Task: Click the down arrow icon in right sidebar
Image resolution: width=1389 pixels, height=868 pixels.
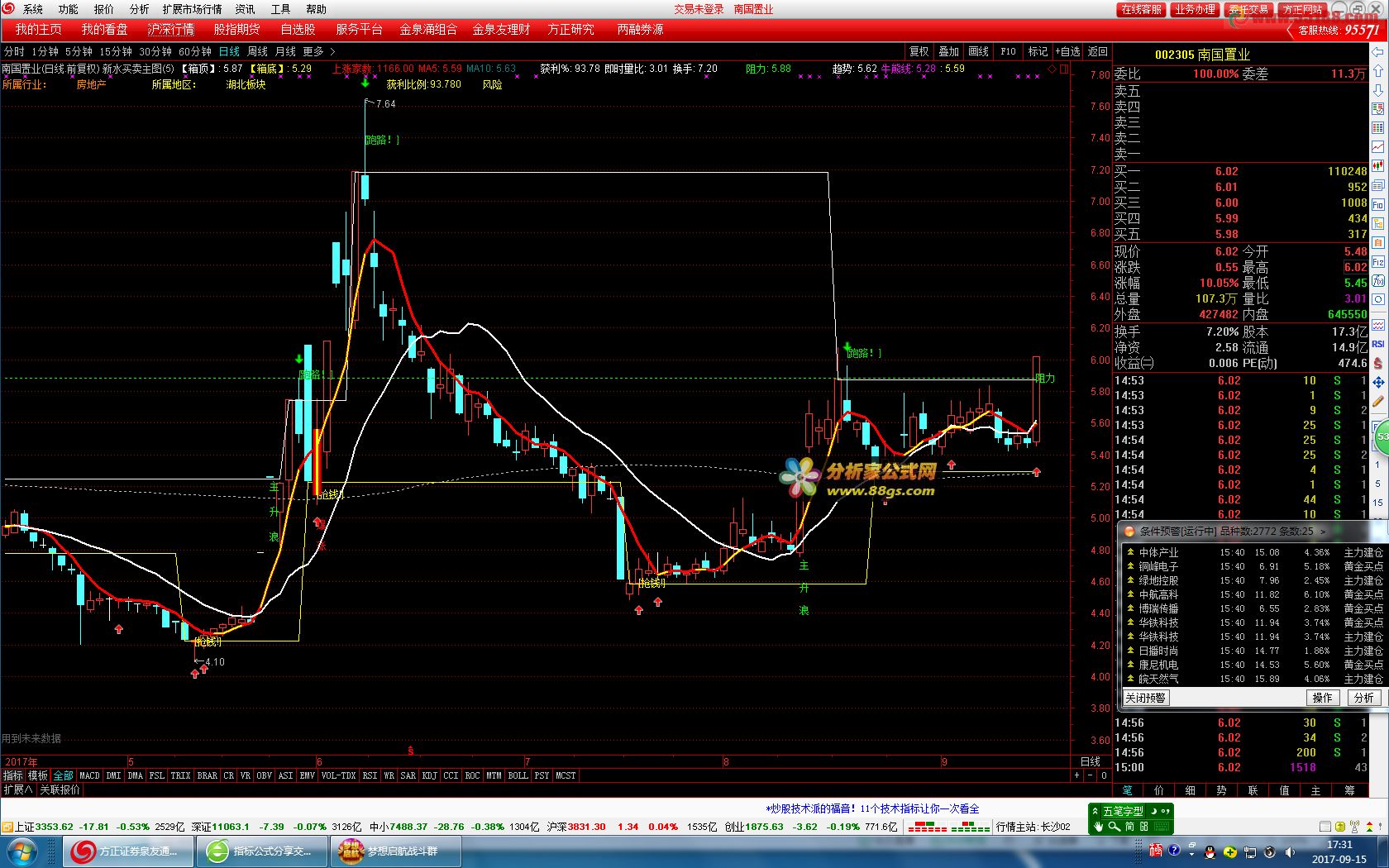Action: 1378,90
